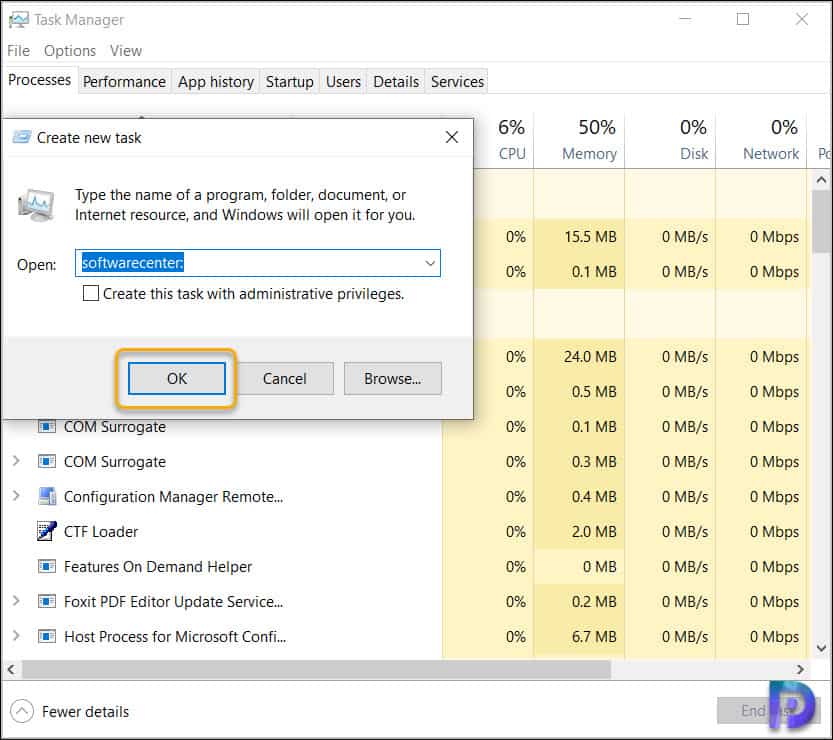The width and height of the screenshot is (833, 740).
Task: Click the Configuration Manager Remote process icon
Action: (x=47, y=496)
